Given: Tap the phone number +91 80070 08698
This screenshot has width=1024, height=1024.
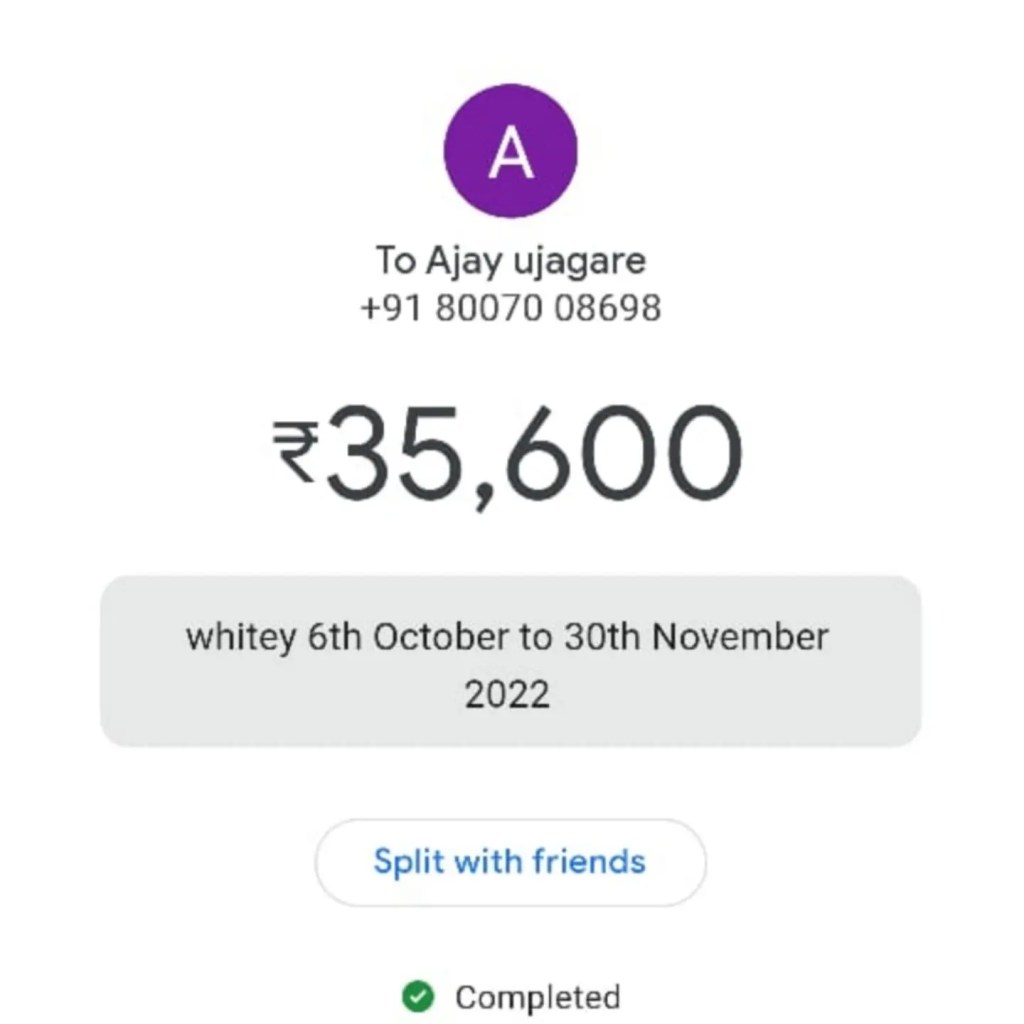Looking at the screenshot, I should [510, 307].
